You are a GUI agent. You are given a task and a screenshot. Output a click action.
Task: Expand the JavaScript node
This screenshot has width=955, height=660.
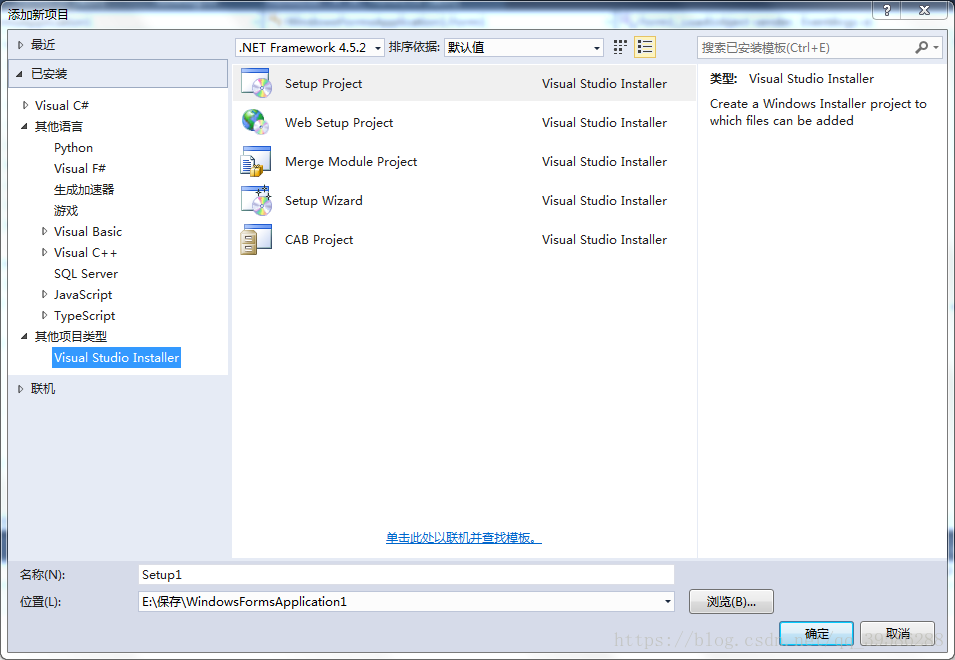44,294
